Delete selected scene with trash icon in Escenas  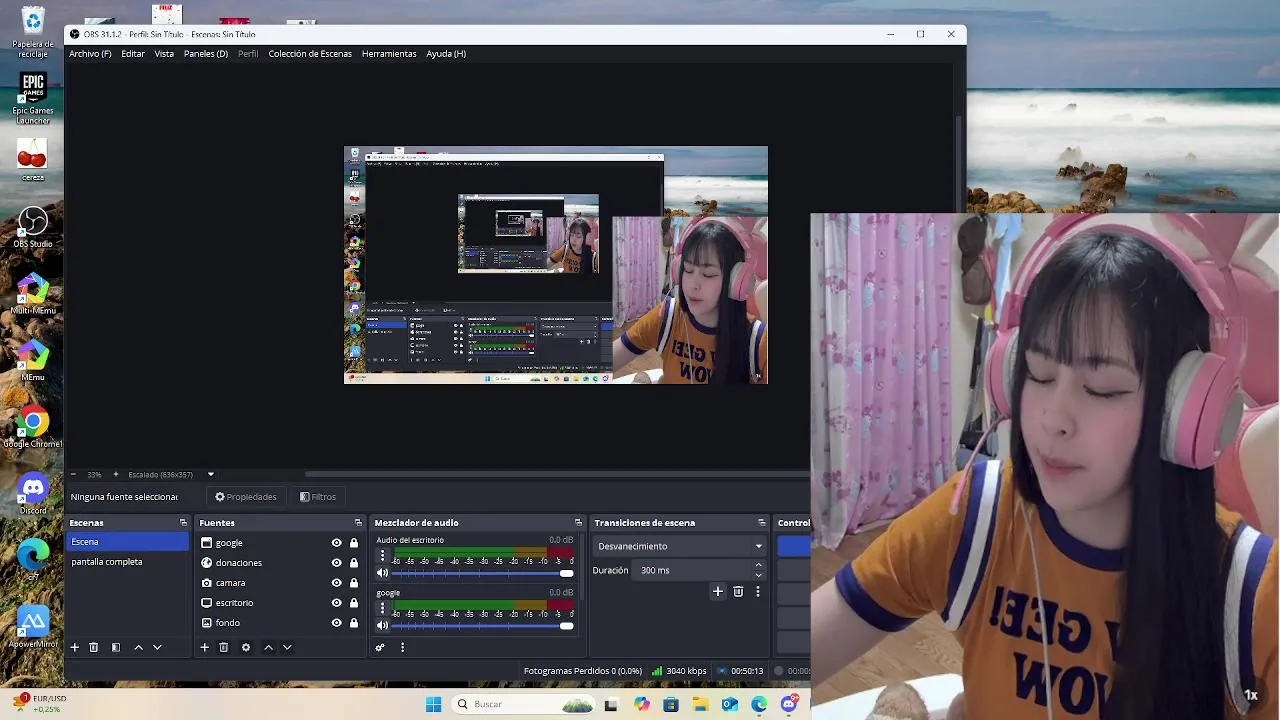pos(94,647)
